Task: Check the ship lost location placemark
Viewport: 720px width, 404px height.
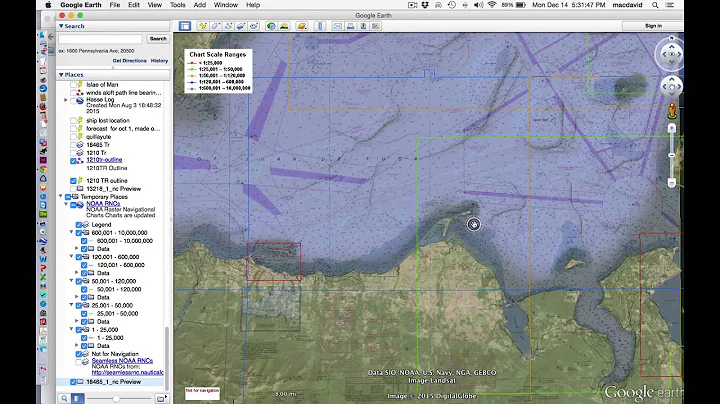Action: (x=73, y=120)
